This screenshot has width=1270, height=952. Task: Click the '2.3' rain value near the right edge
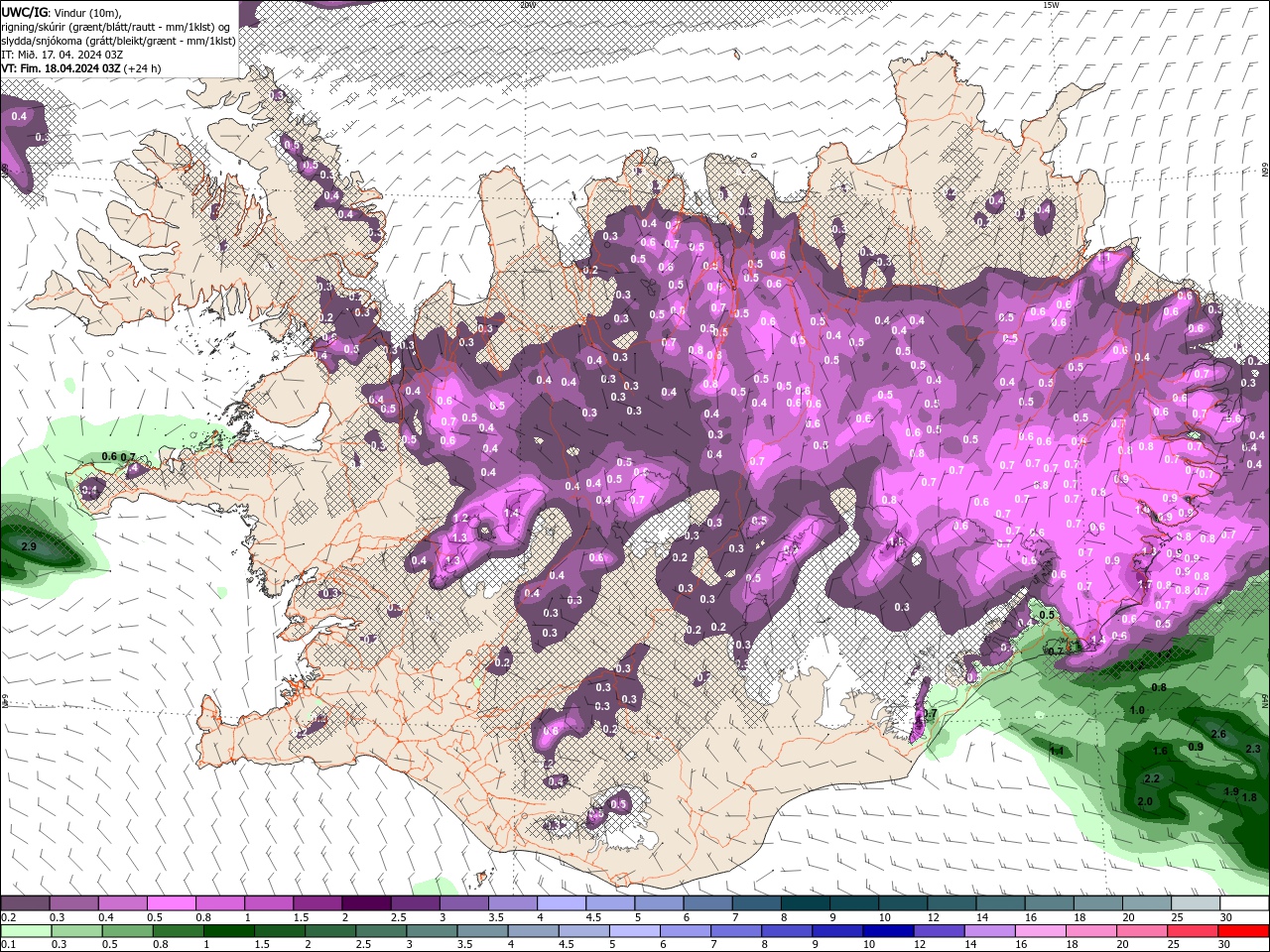[1253, 749]
